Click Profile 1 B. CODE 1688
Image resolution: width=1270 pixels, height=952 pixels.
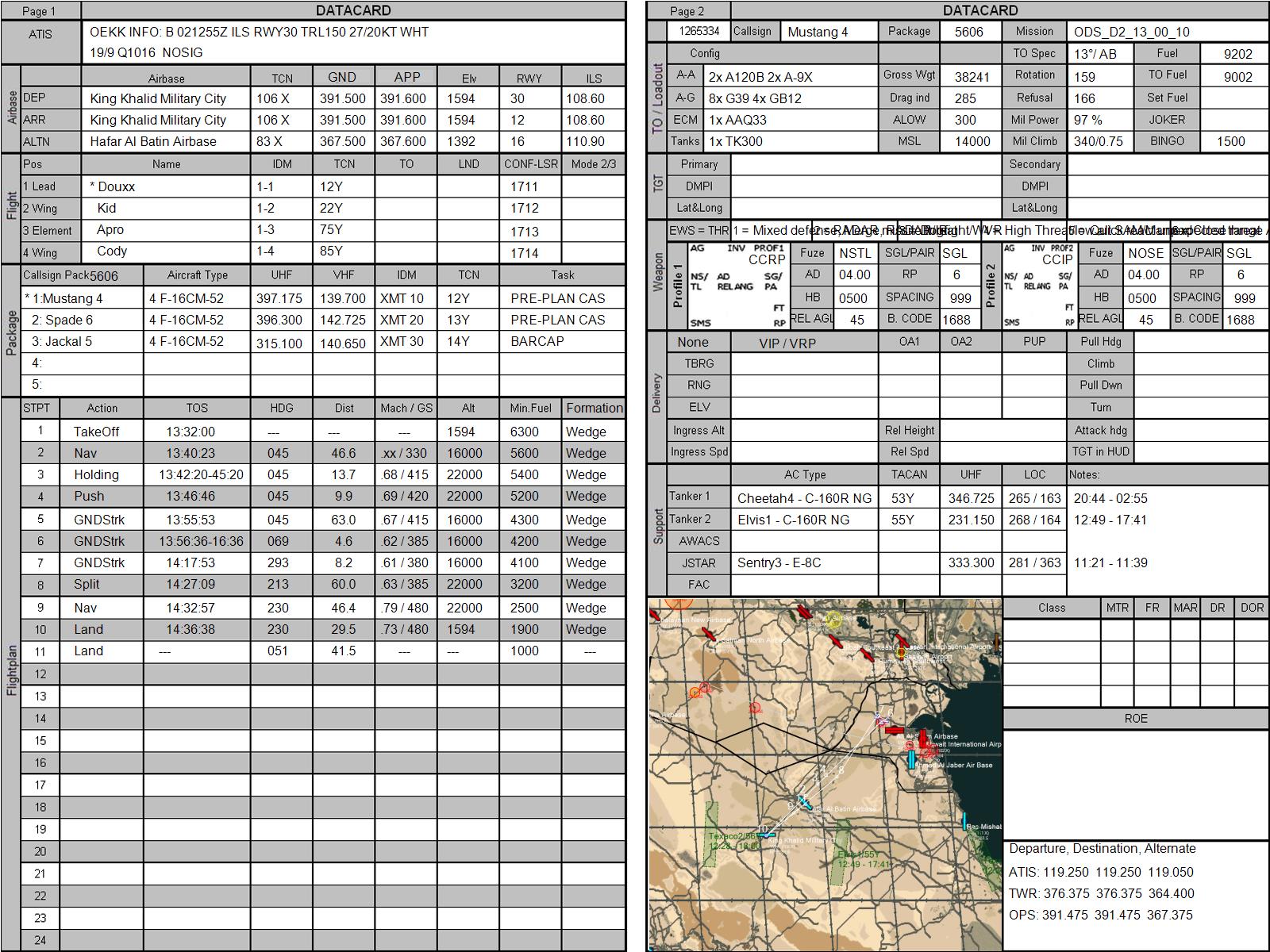point(956,319)
